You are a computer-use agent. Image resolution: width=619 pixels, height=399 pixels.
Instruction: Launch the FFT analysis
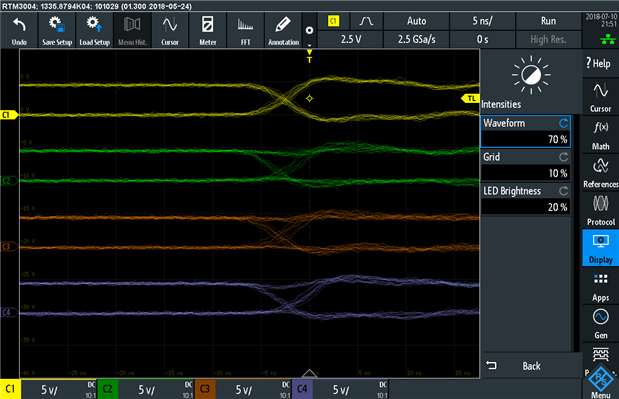point(246,30)
